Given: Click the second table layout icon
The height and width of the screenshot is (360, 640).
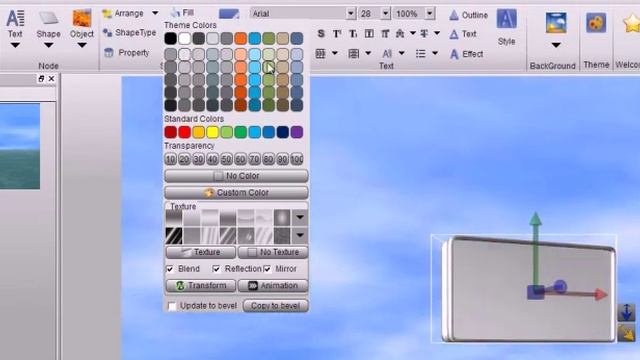Looking at the screenshot, I should (353, 53).
